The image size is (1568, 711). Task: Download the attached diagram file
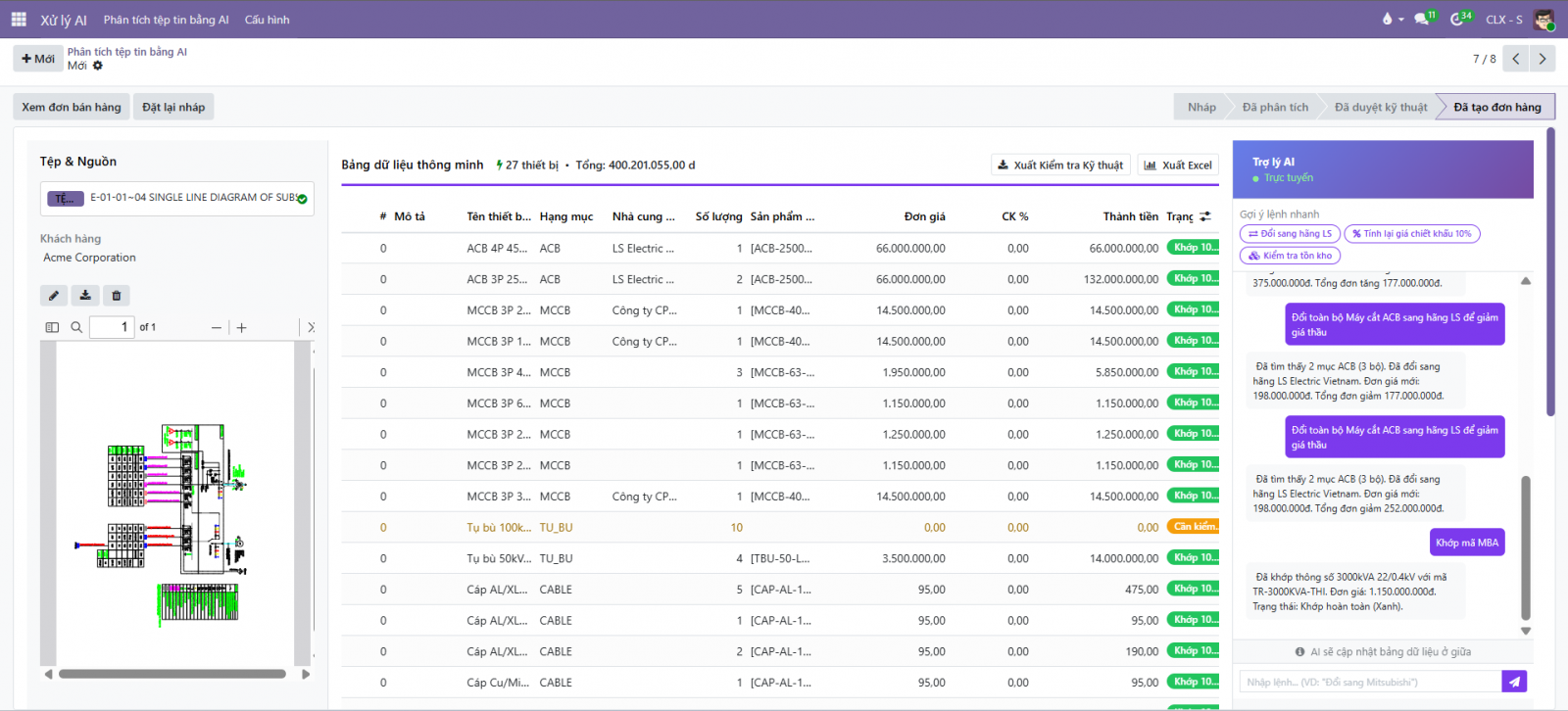coord(85,295)
